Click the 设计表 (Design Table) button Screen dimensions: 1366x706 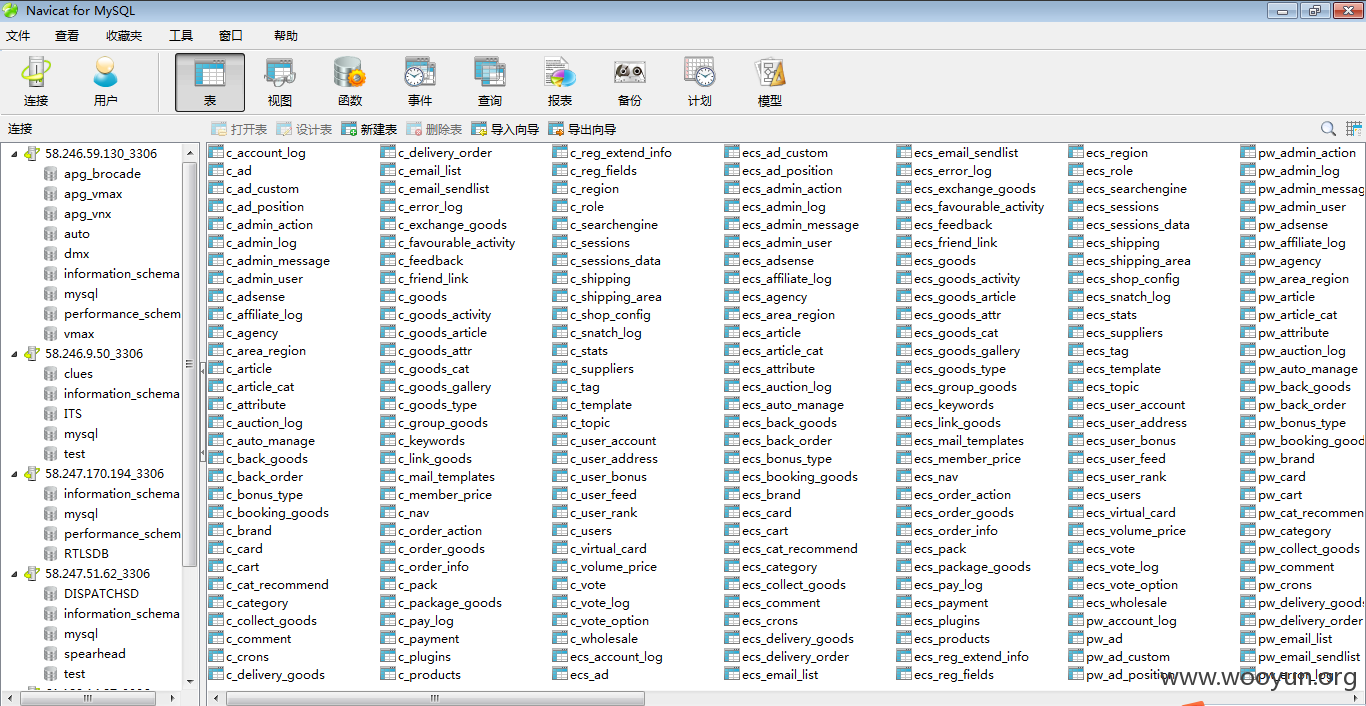pos(304,129)
